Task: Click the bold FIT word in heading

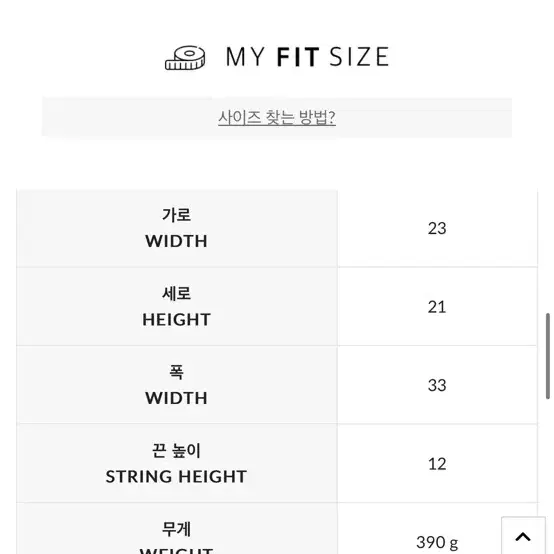Action: point(298,57)
